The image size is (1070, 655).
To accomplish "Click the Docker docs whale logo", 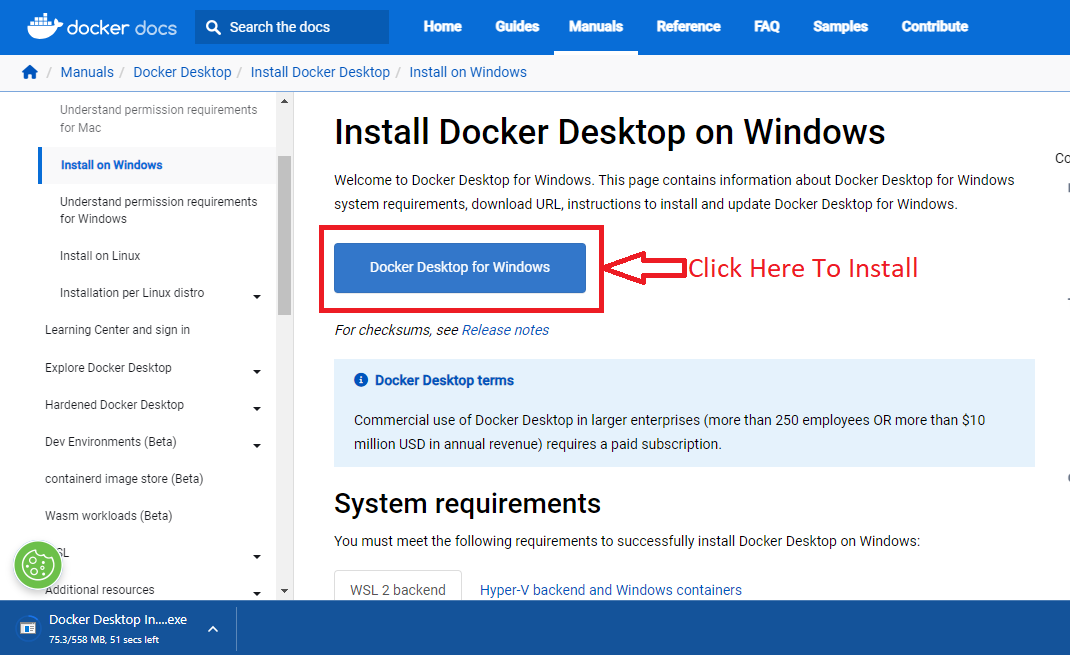I will (x=42, y=26).
